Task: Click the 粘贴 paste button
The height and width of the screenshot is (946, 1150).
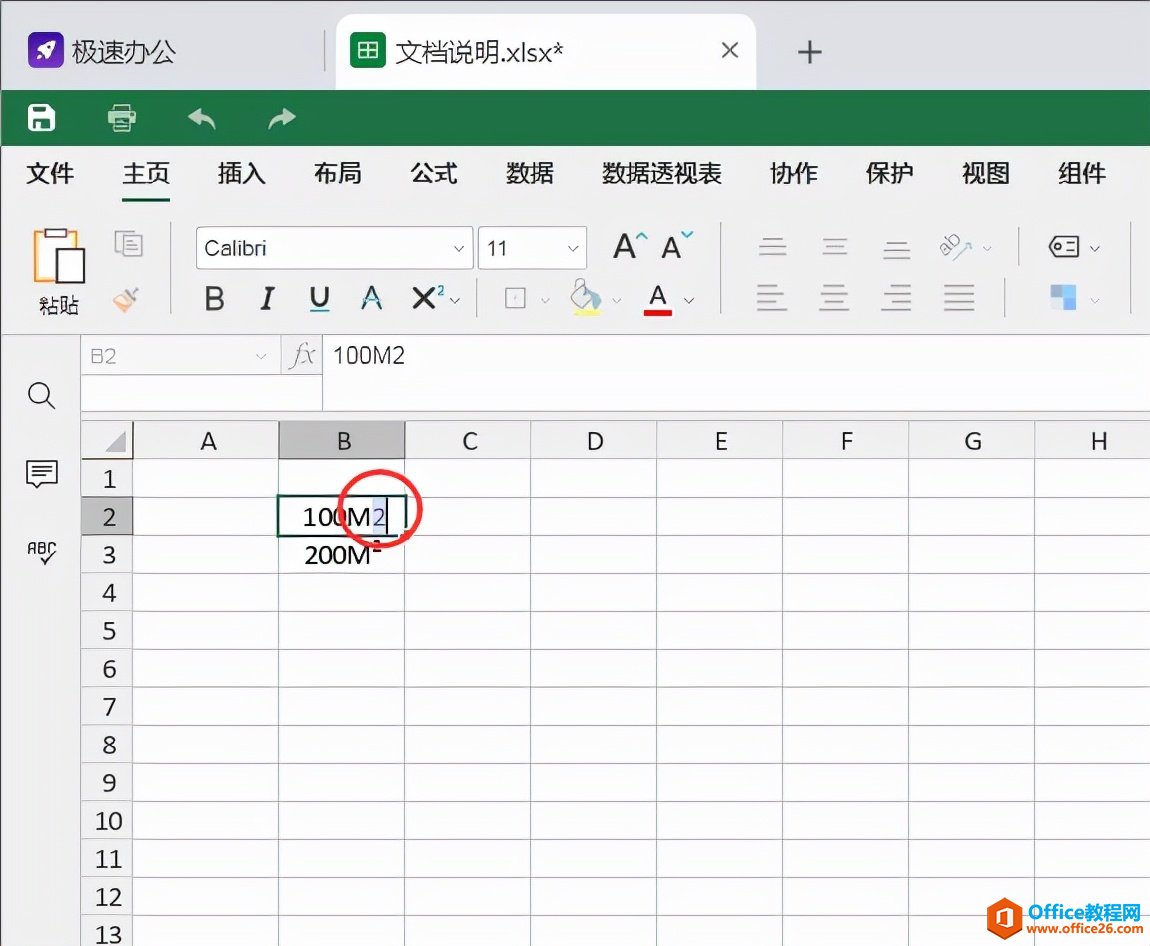Action: [x=59, y=270]
